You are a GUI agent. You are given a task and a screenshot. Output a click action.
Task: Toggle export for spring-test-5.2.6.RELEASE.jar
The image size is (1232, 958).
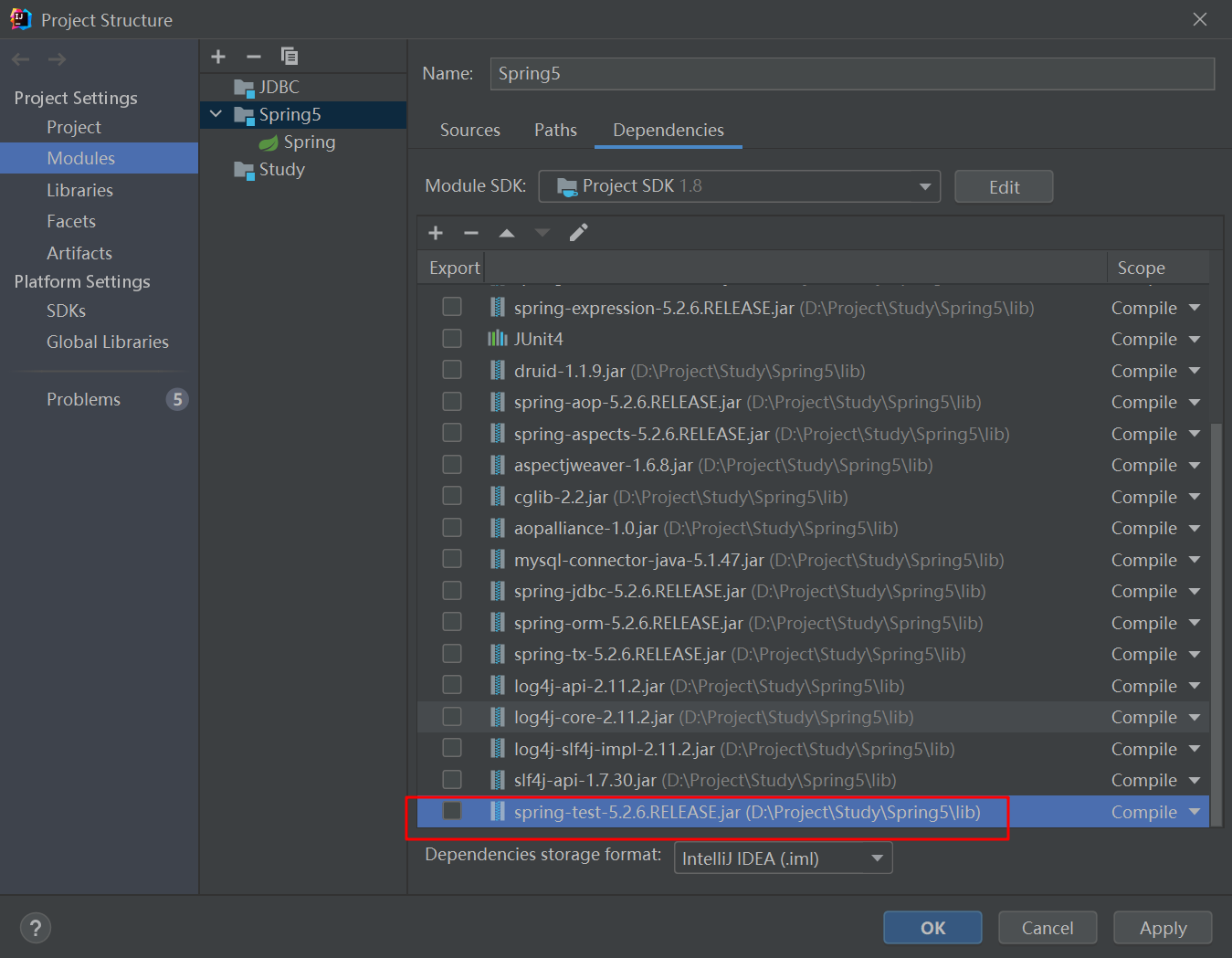tap(452, 811)
